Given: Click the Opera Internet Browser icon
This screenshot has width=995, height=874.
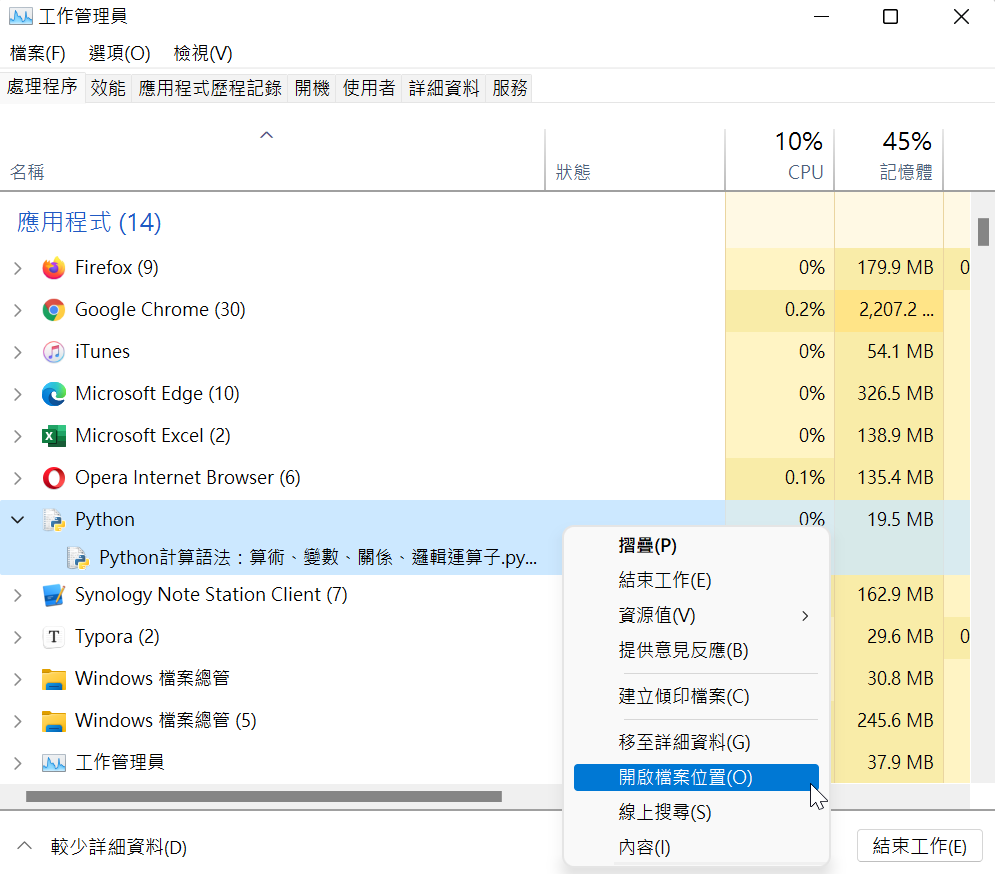Looking at the screenshot, I should (x=54, y=478).
